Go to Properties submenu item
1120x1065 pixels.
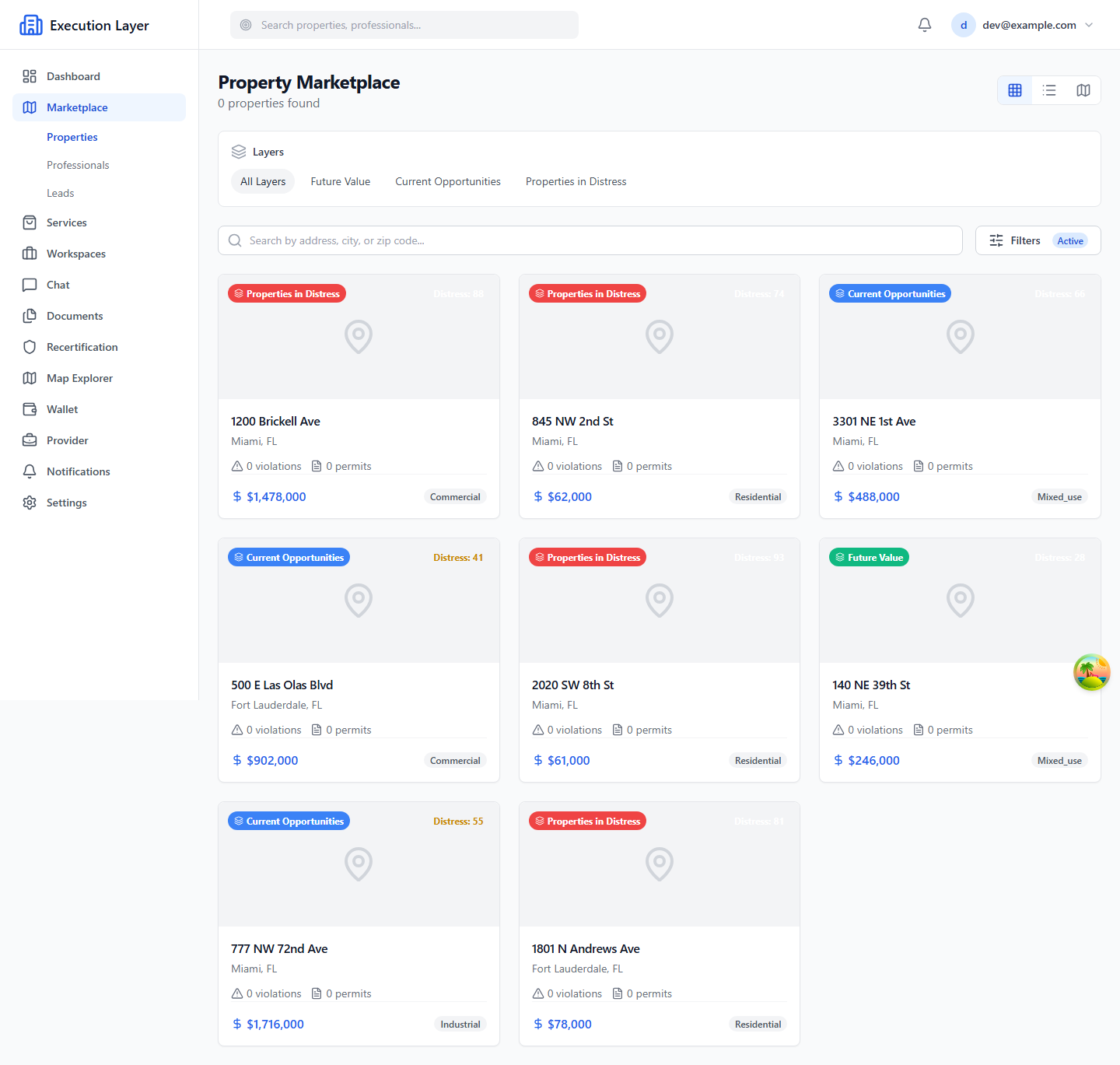click(72, 137)
